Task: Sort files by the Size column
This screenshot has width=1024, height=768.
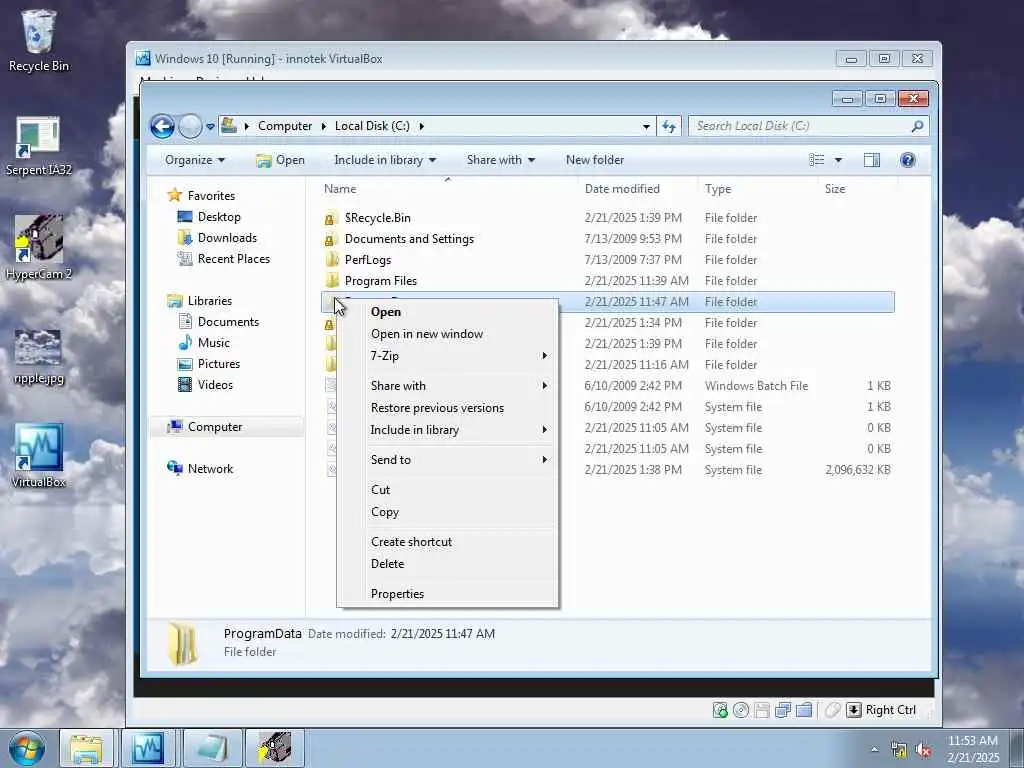Action: click(x=857, y=189)
